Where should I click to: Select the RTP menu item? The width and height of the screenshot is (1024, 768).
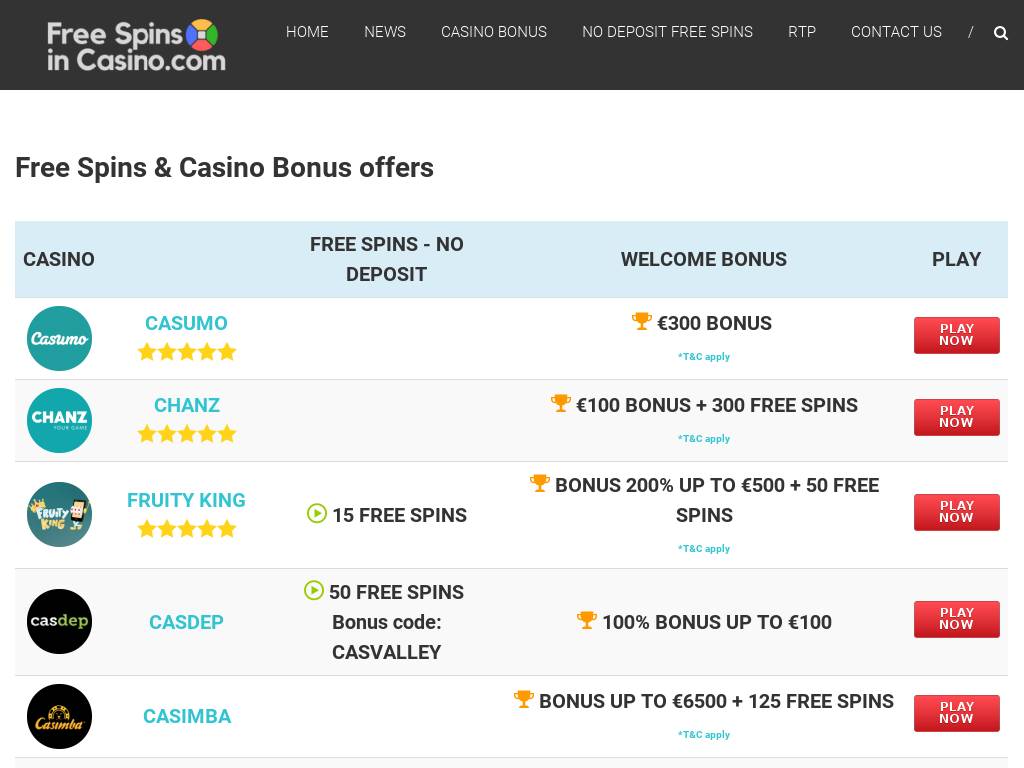click(x=802, y=32)
